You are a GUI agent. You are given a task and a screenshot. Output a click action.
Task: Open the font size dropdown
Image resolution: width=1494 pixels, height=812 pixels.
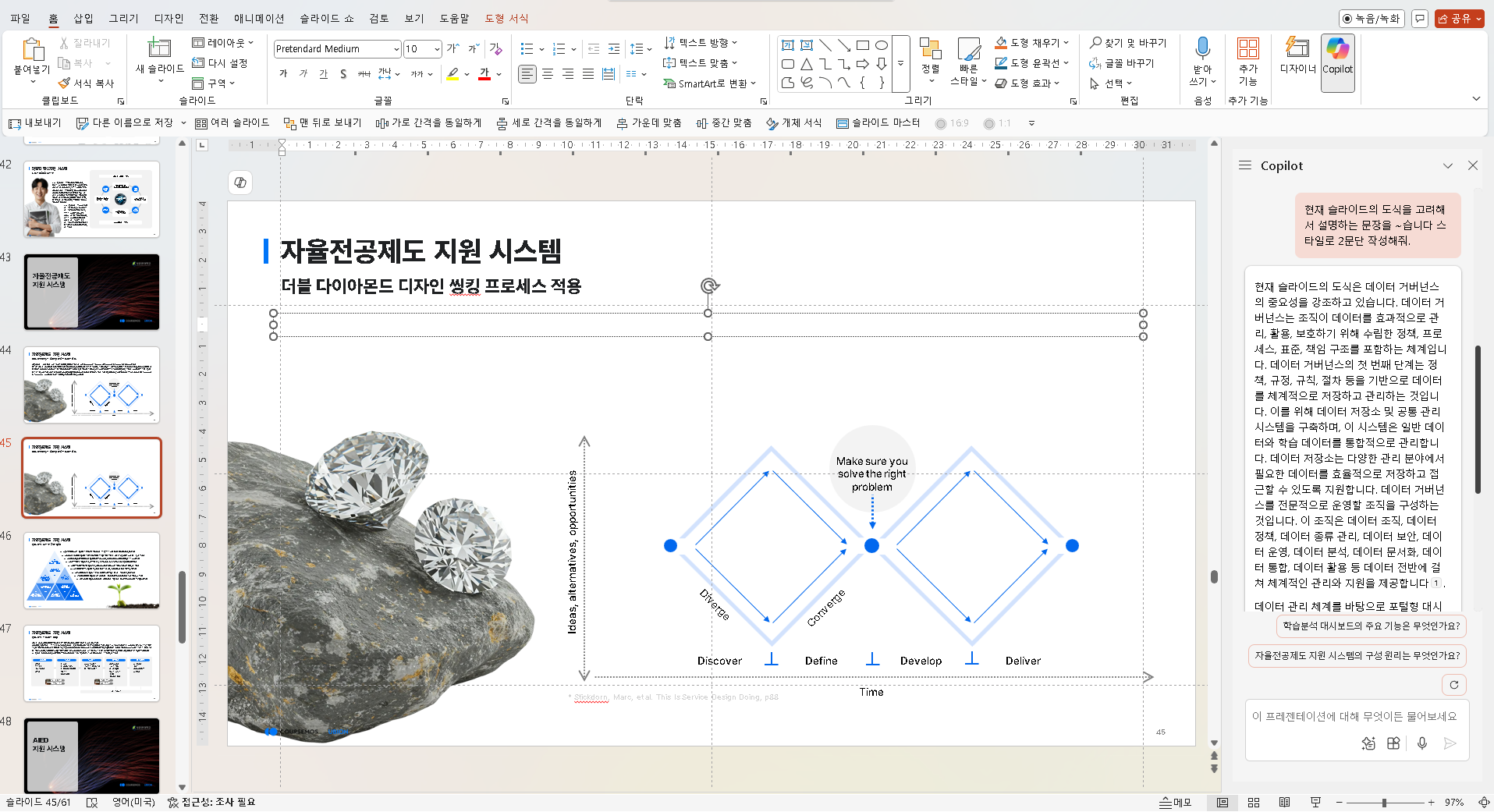(437, 49)
